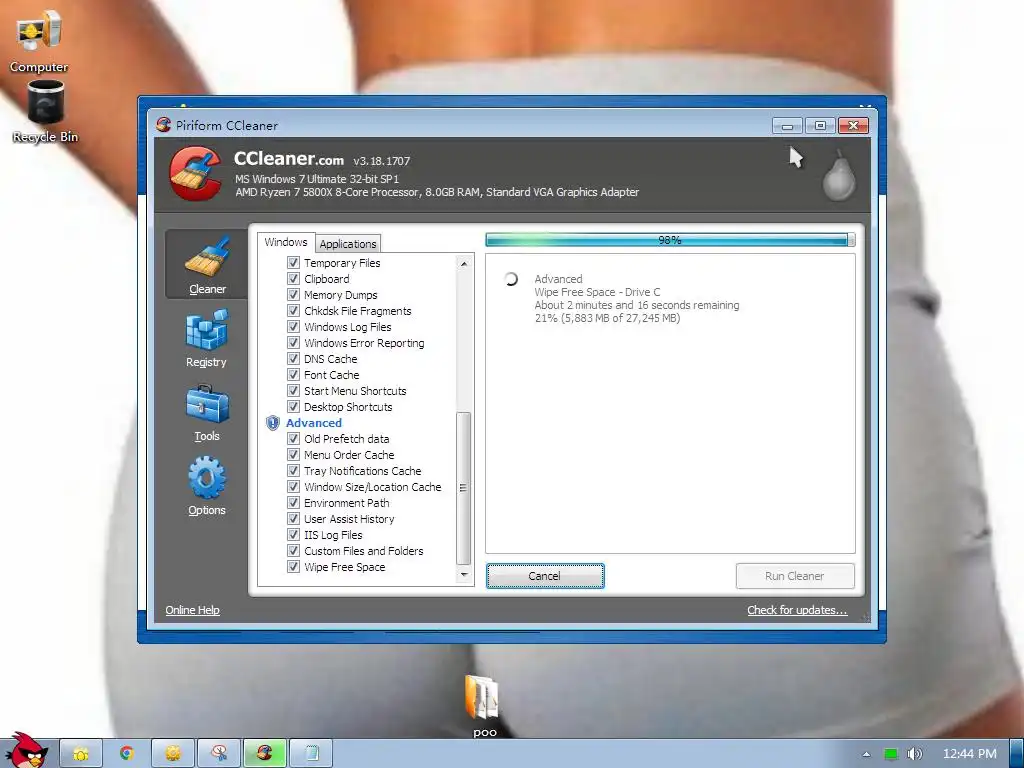This screenshot has height=768, width=1024.
Task: Click the 12:44 PM clock
Action: point(970,754)
